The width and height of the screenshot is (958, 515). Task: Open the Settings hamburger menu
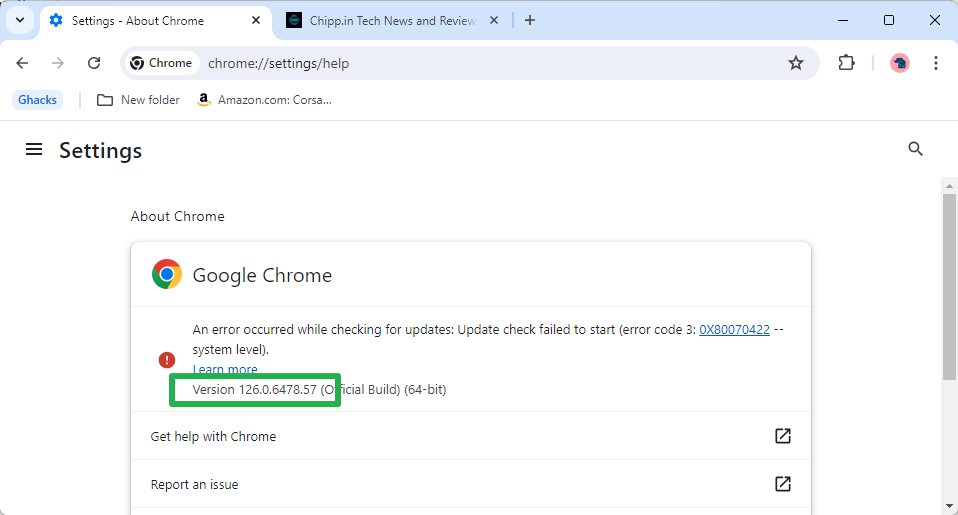(34, 149)
